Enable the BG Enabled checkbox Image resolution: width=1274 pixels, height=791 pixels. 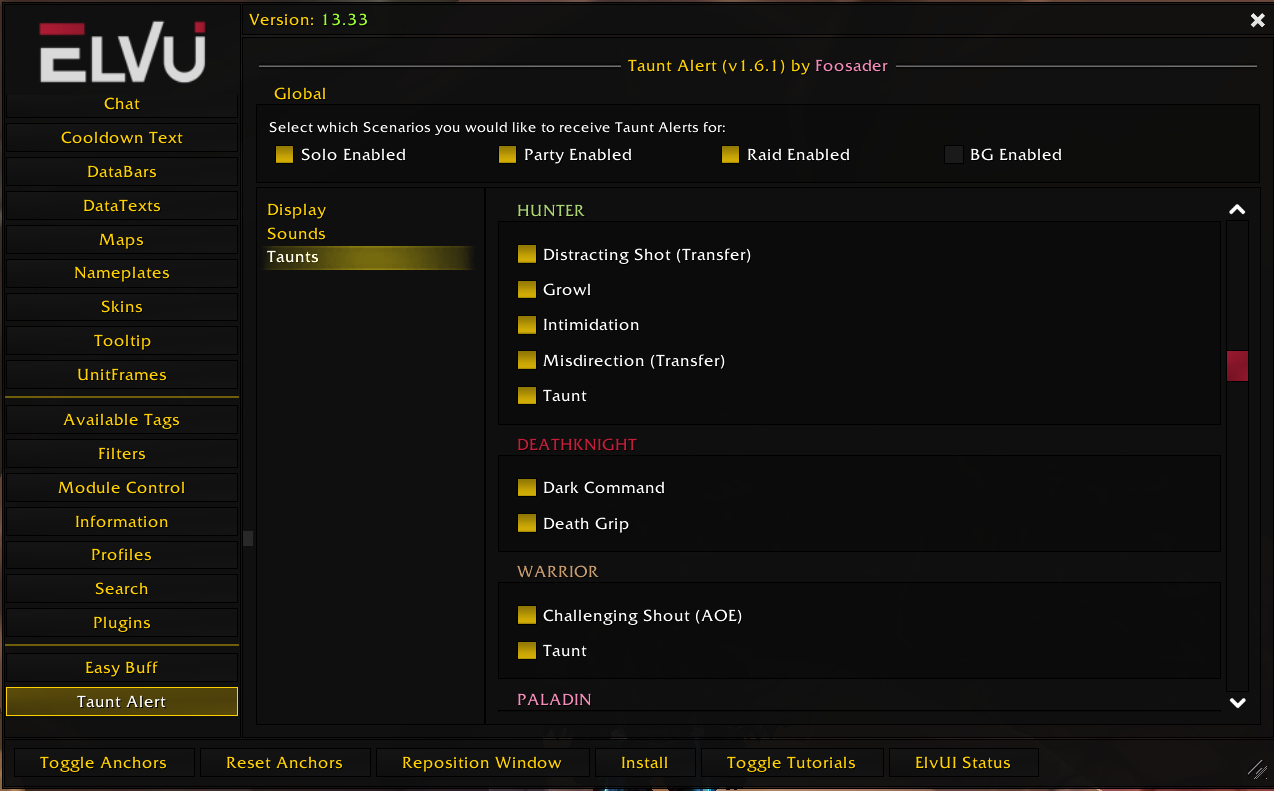click(953, 155)
